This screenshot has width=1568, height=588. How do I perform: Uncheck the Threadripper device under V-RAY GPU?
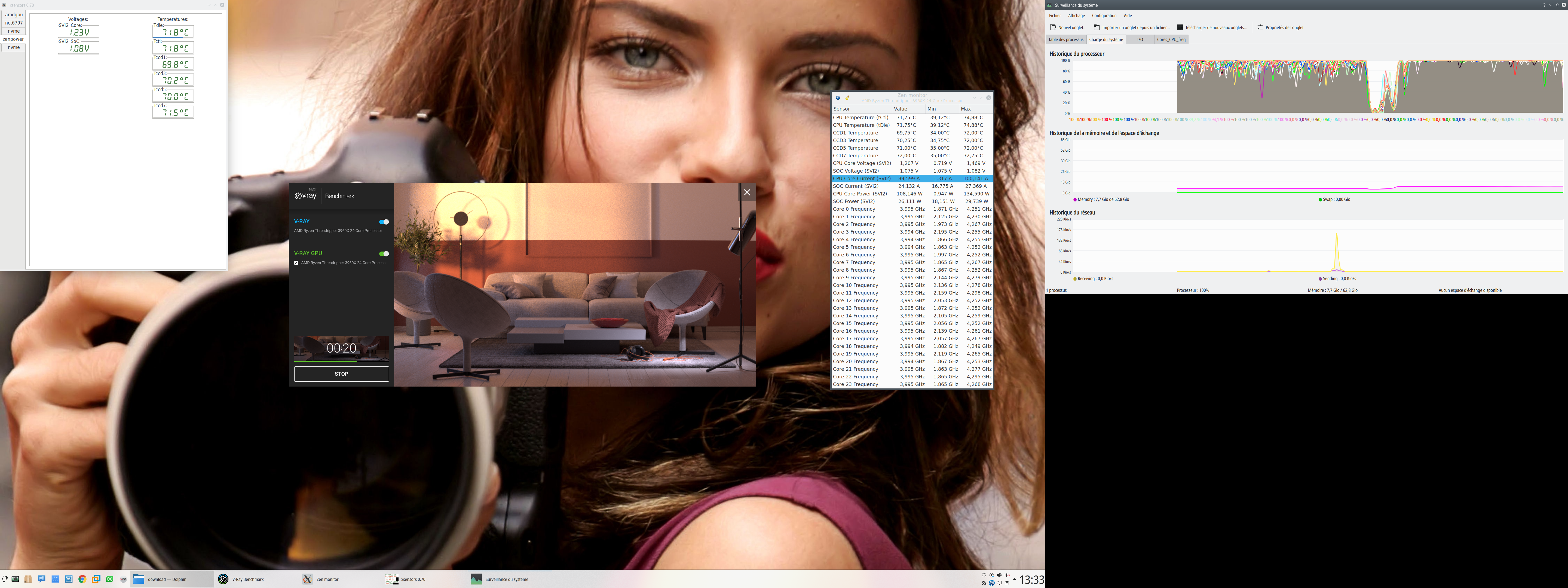296,263
